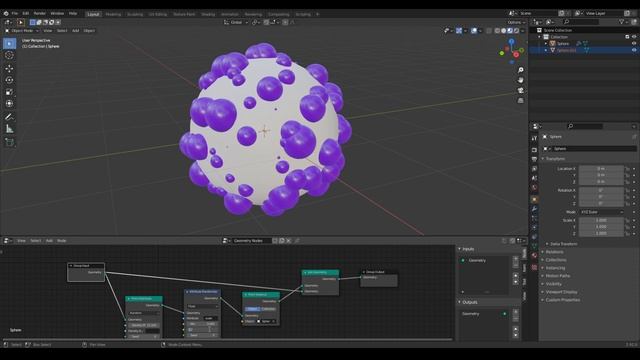Switch perspective/orthographic grid icon

point(520,100)
